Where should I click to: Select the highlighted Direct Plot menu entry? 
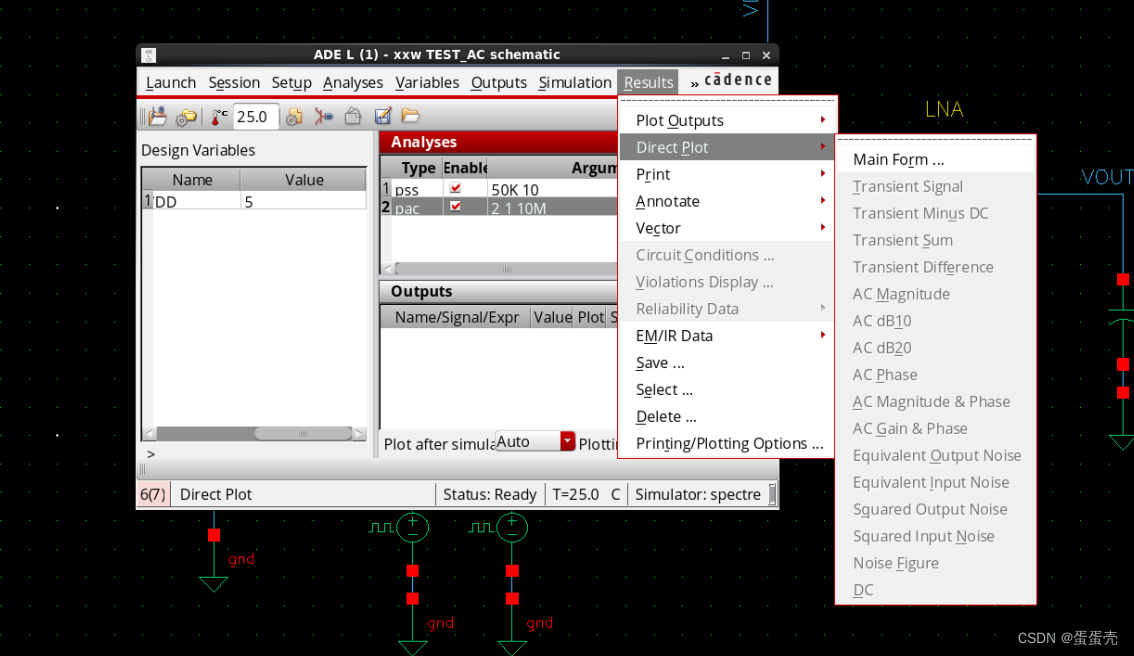point(727,148)
